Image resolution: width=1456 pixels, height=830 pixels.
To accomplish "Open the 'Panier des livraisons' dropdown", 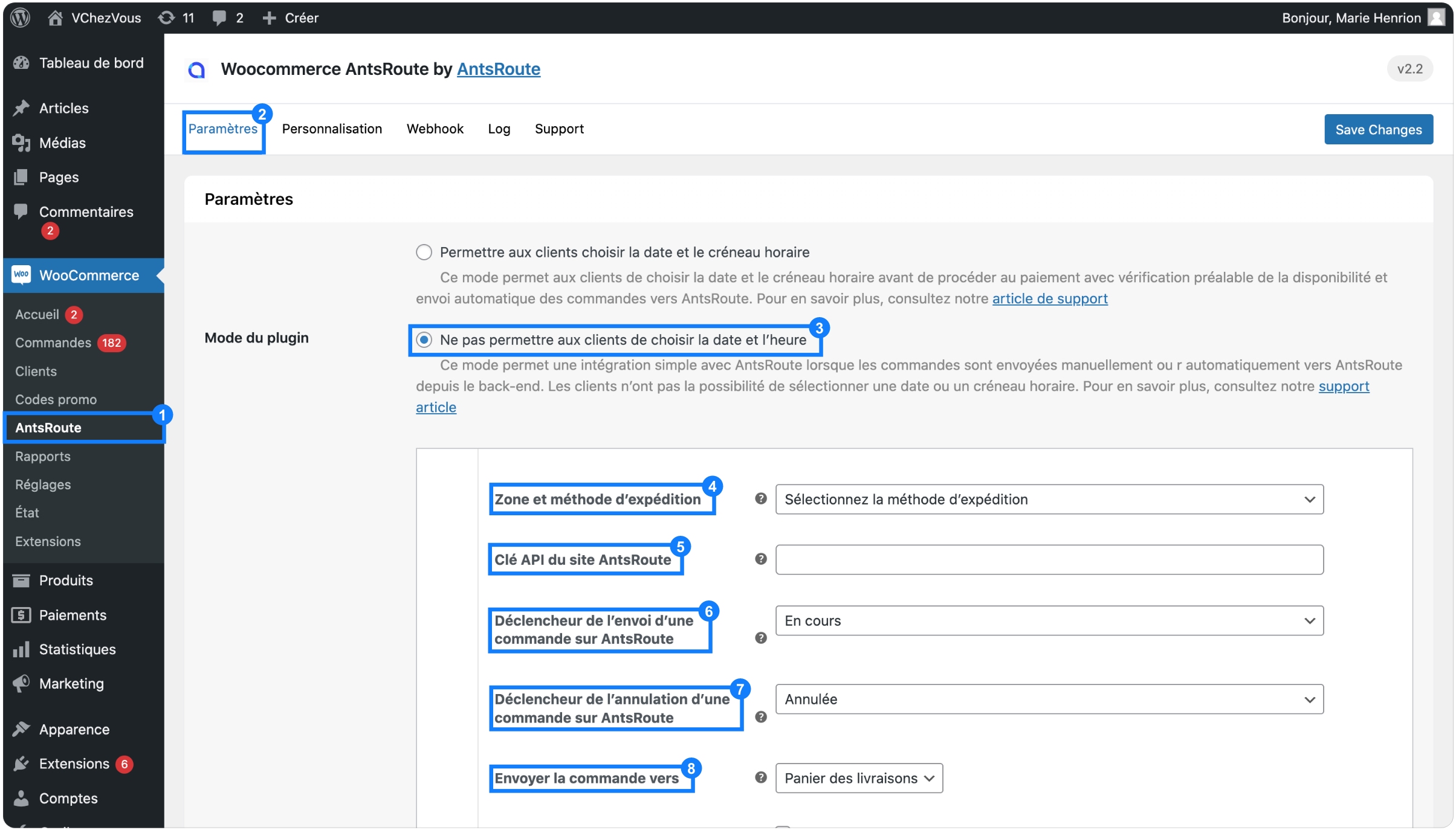I will (859, 778).
